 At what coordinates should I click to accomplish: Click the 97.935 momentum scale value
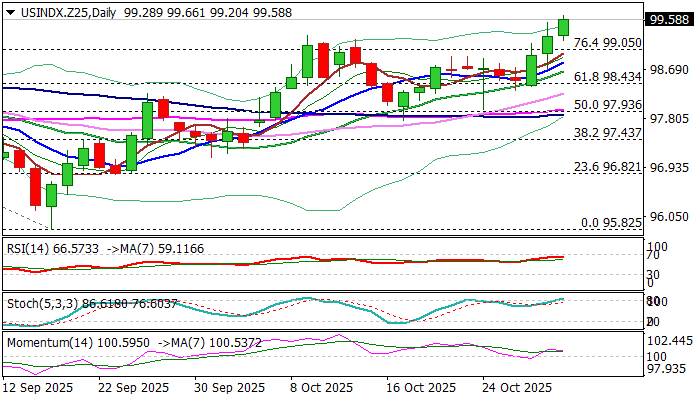click(666, 369)
